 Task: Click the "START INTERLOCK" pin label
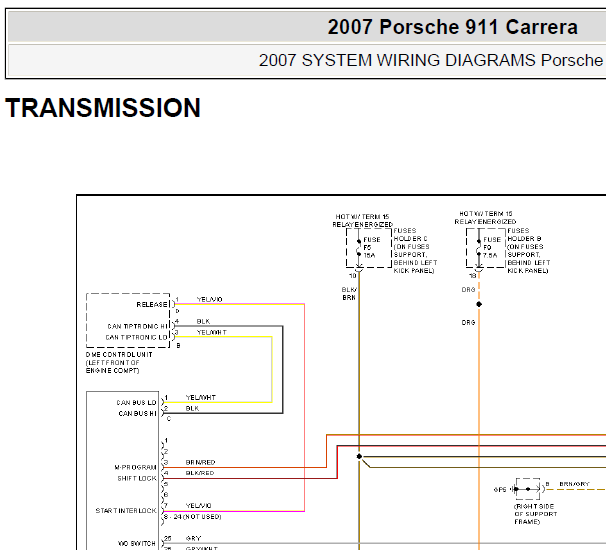126,511
